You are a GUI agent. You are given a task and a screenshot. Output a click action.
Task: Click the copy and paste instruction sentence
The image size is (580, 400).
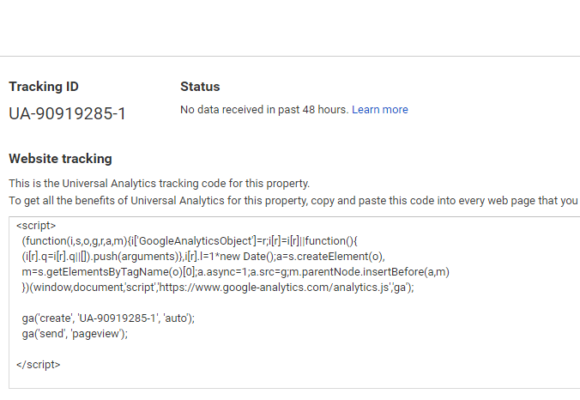[x=294, y=201]
